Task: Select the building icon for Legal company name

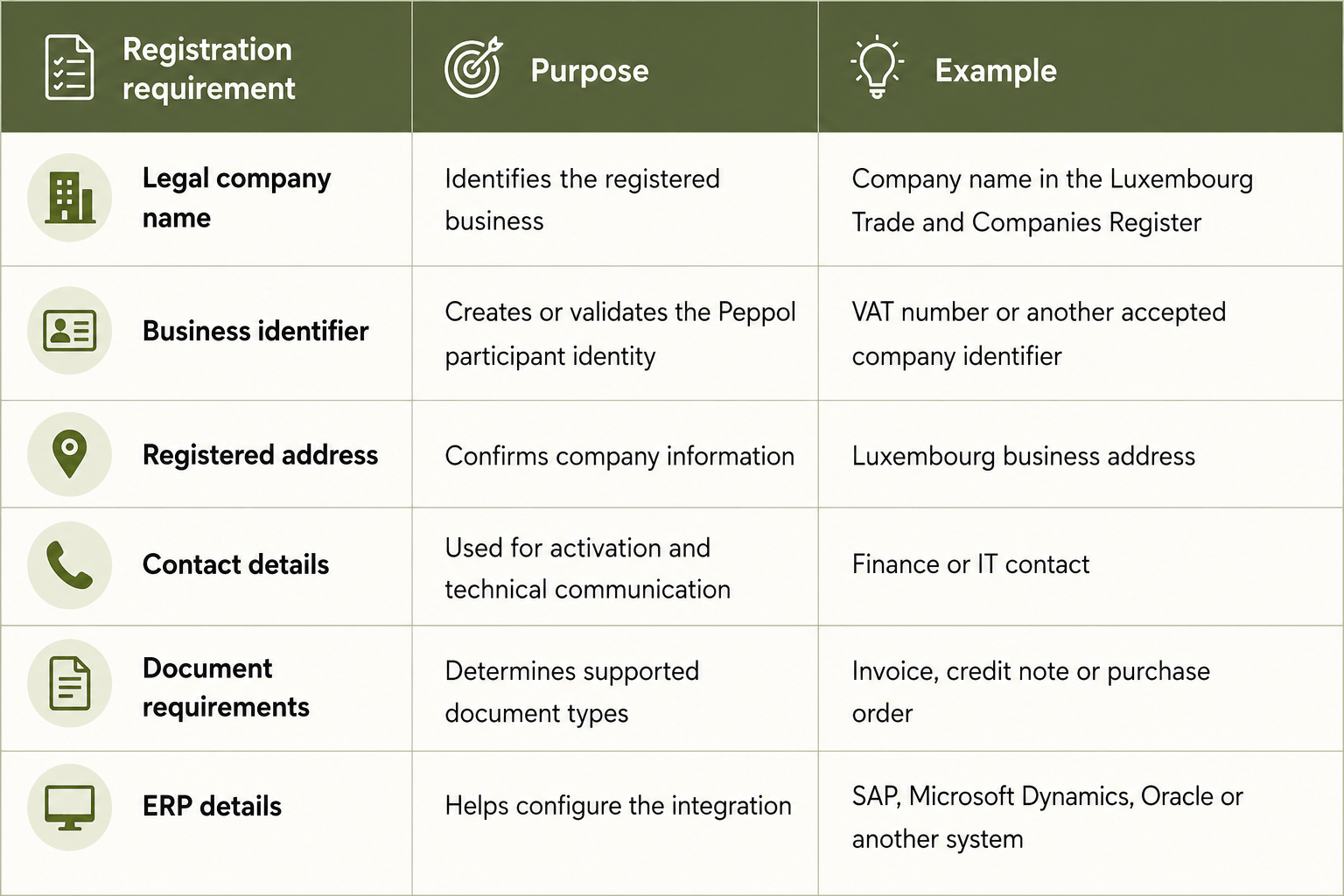Action: pyautogui.click(x=70, y=198)
